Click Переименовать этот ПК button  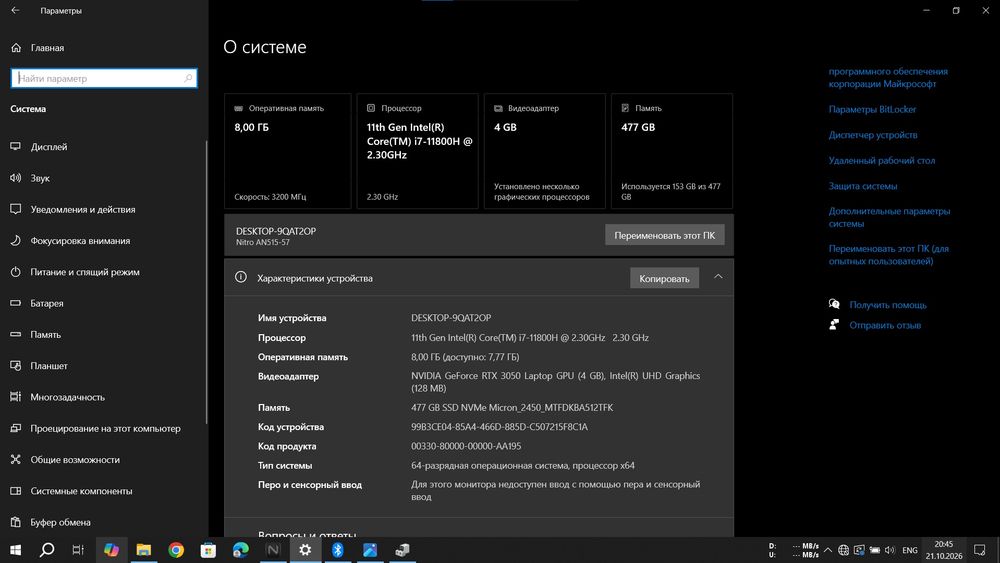point(665,235)
